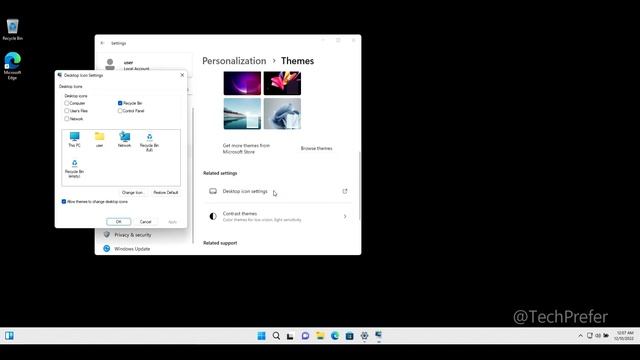Enable the Computer desktop icon checkbox

pos(67,103)
